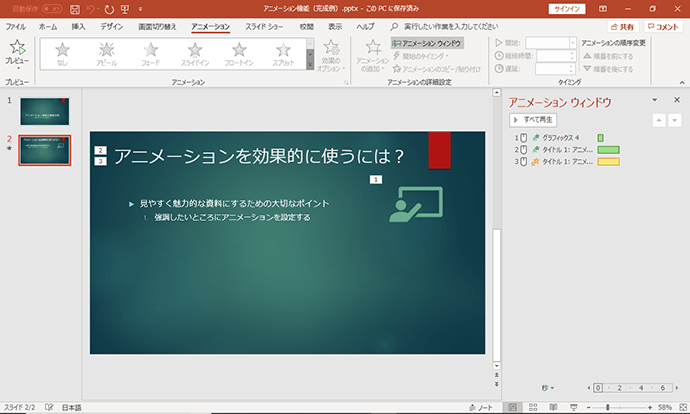690x414 pixels.
Task: Expand the animation gallery More arrow
Action: [x=310, y=65]
